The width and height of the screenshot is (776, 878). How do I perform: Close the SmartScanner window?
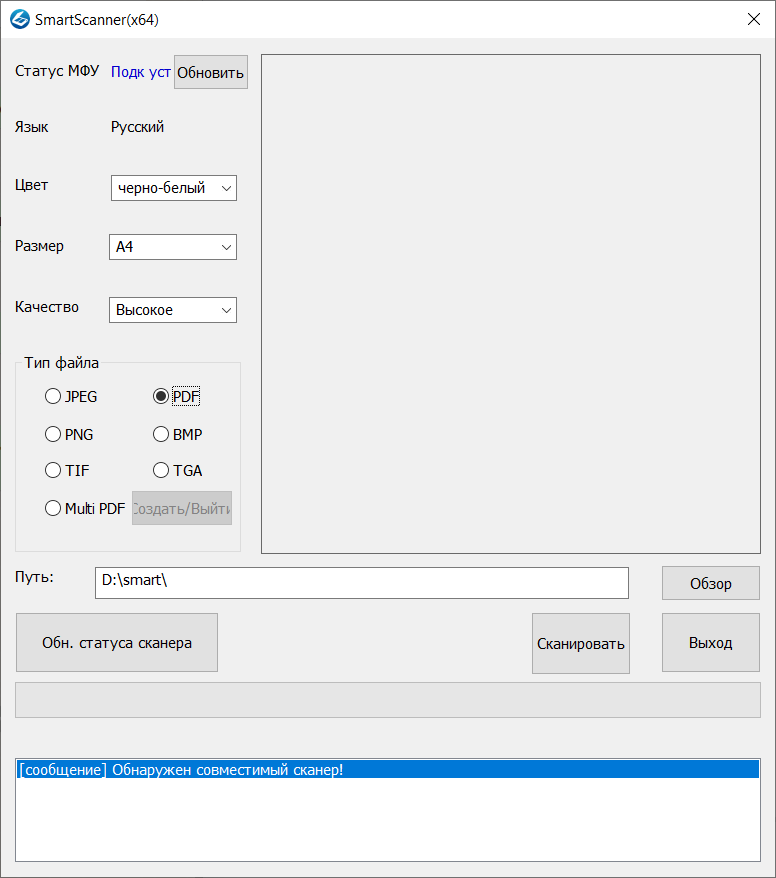point(754,19)
